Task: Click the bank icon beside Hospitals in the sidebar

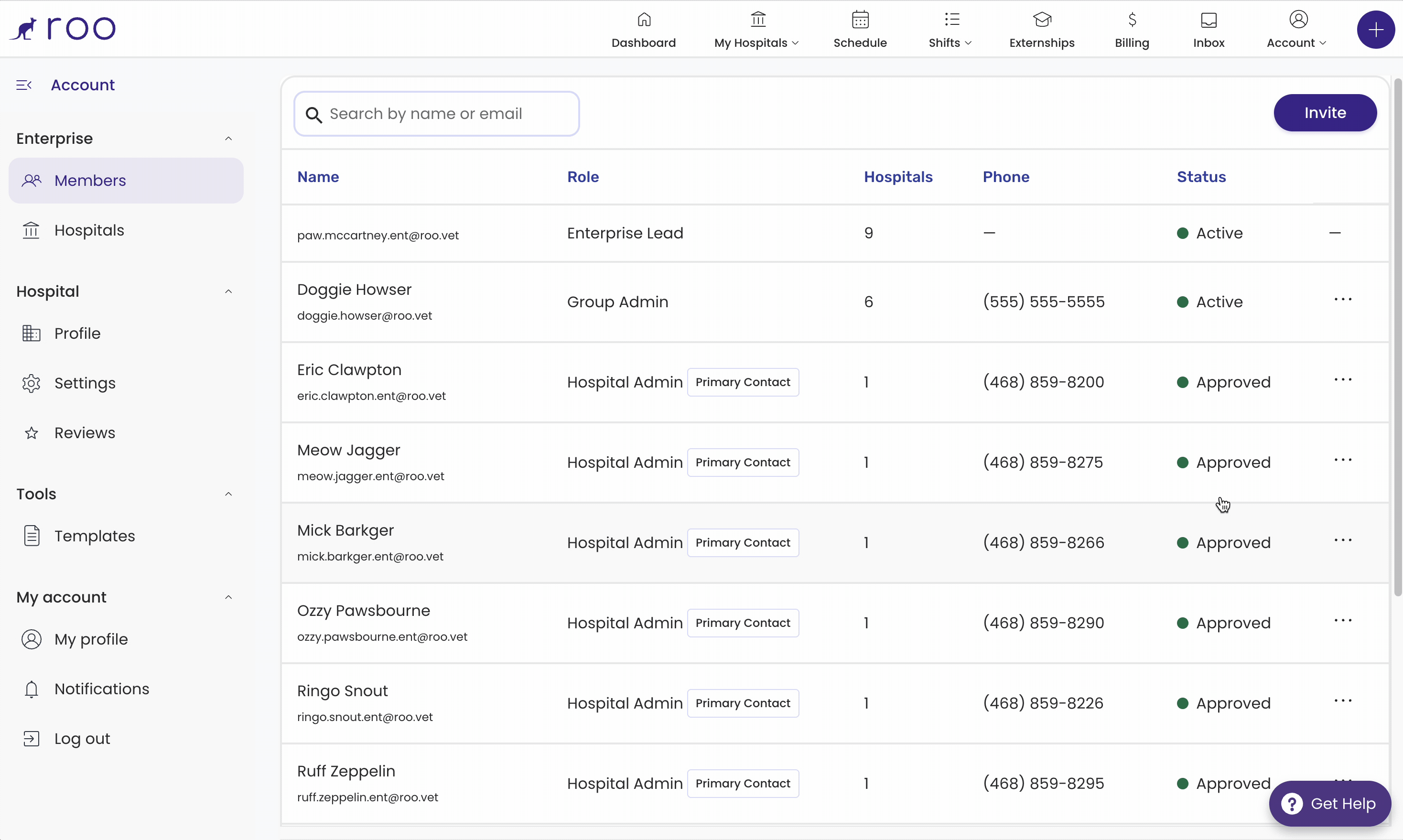Action: (x=31, y=230)
